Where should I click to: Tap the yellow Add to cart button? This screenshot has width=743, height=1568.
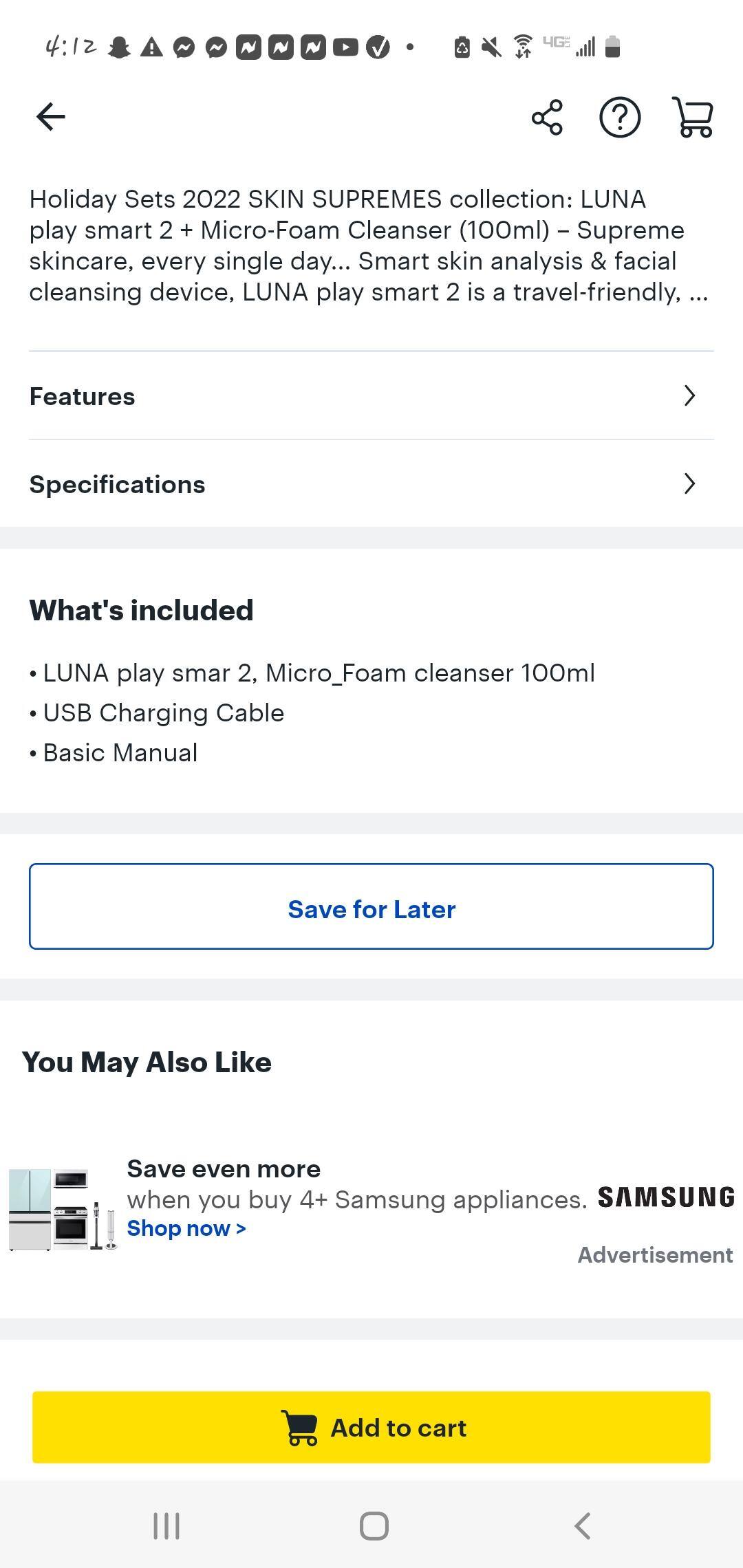point(371,1428)
